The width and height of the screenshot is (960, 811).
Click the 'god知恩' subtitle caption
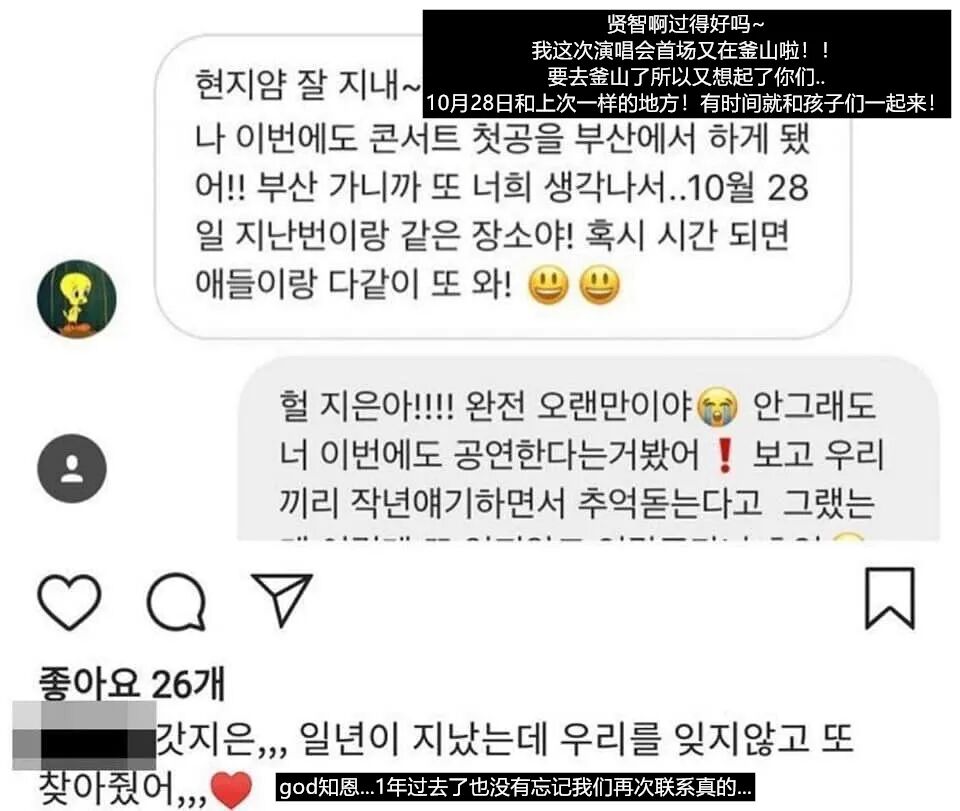[515, 787]
